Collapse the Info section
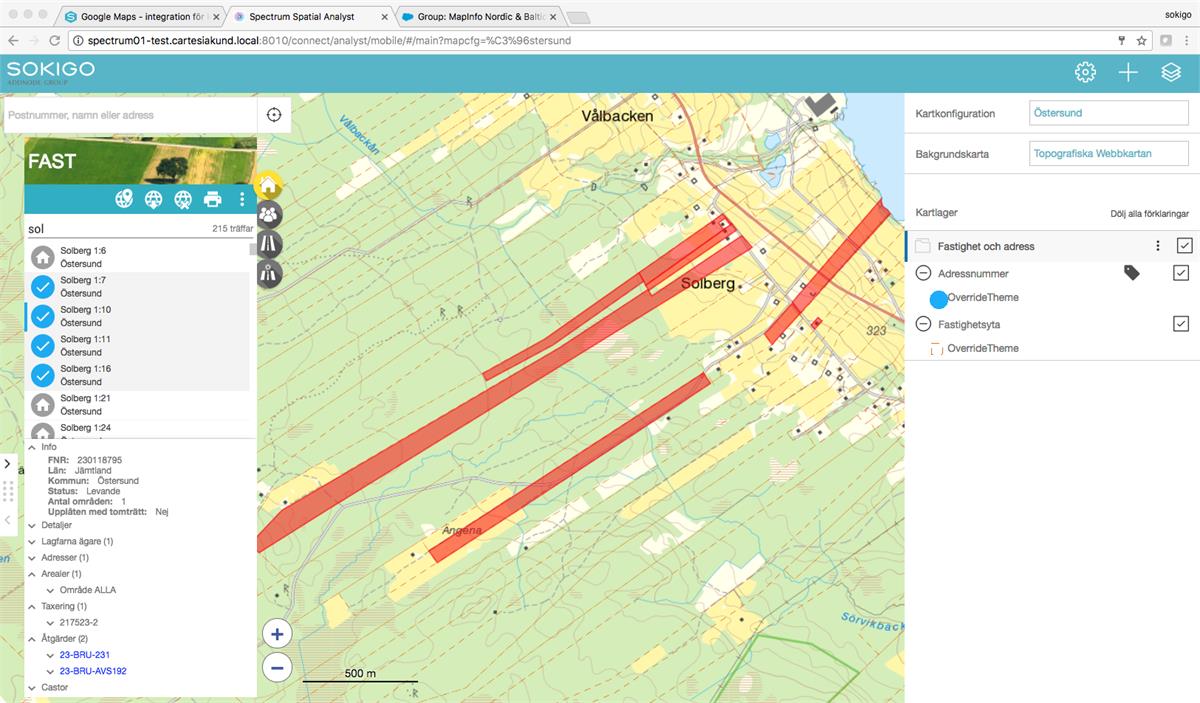Viewport: 1200px width, 703px height. pos(32,447)
